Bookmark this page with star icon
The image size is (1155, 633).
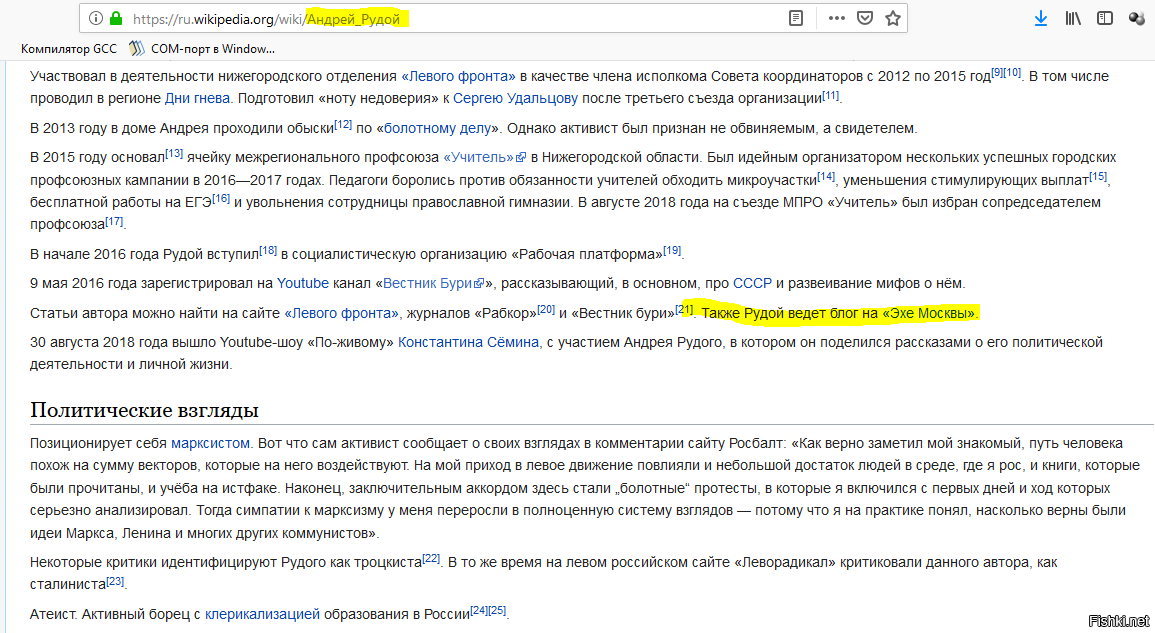(893, 18)
